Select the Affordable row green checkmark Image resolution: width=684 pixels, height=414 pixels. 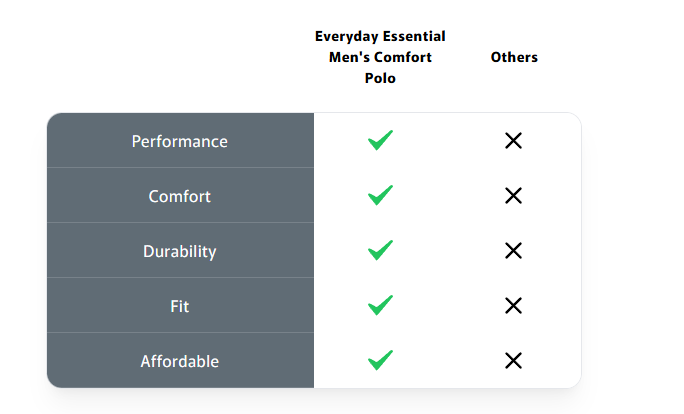(x=380, y=360)
